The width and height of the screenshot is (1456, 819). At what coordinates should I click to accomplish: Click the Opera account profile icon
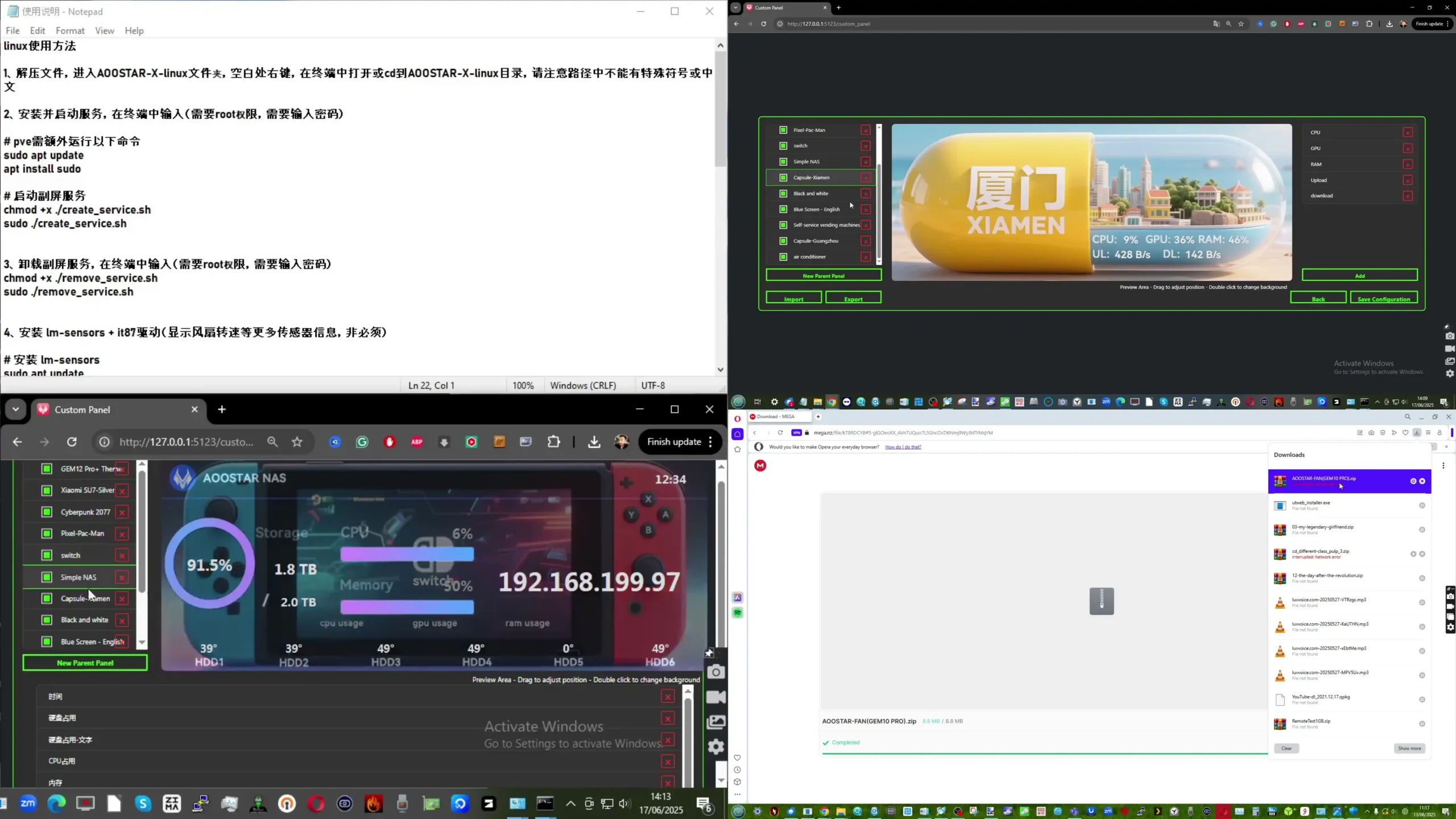coord(1440,433)
